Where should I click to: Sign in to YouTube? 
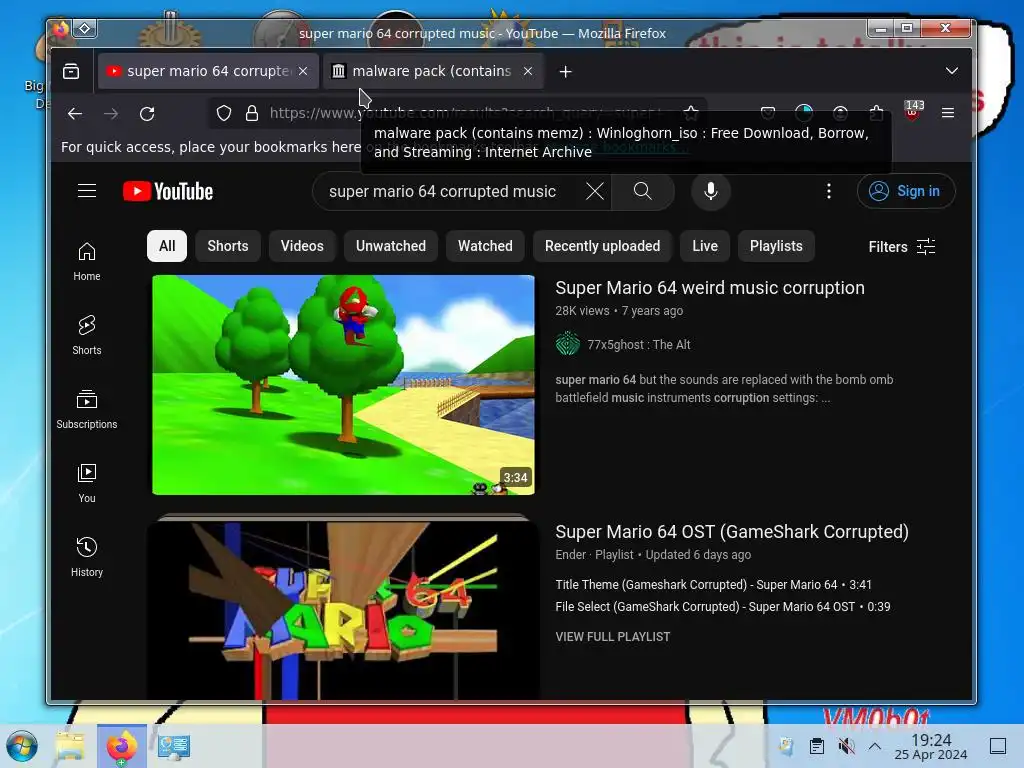point(906,191)
